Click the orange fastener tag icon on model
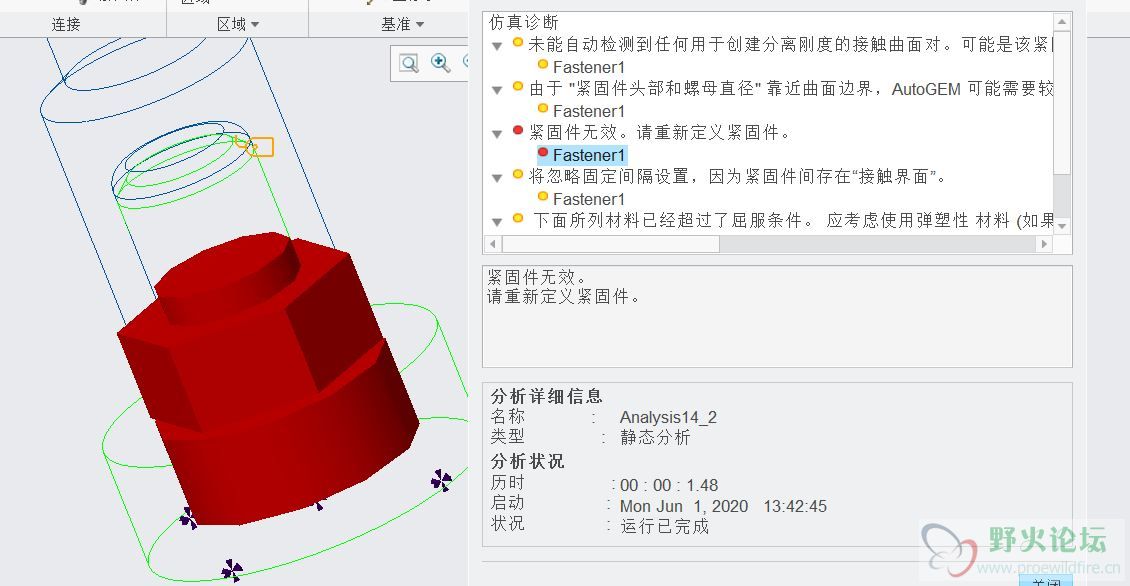The height and width of the screenshot is (586, 1130). [260, 146]
